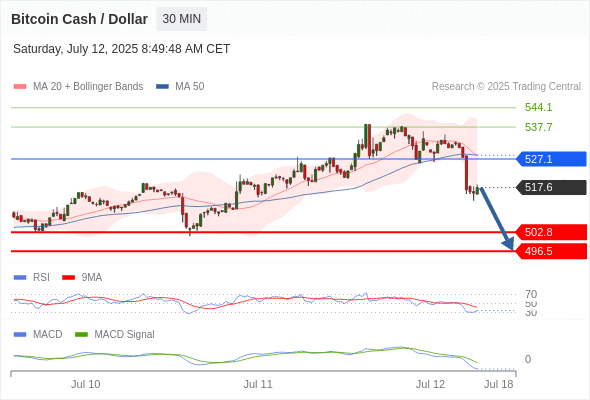590x400 pixels.
Task: Click the blue downward trend arrow
Action: tap(497, 219)
